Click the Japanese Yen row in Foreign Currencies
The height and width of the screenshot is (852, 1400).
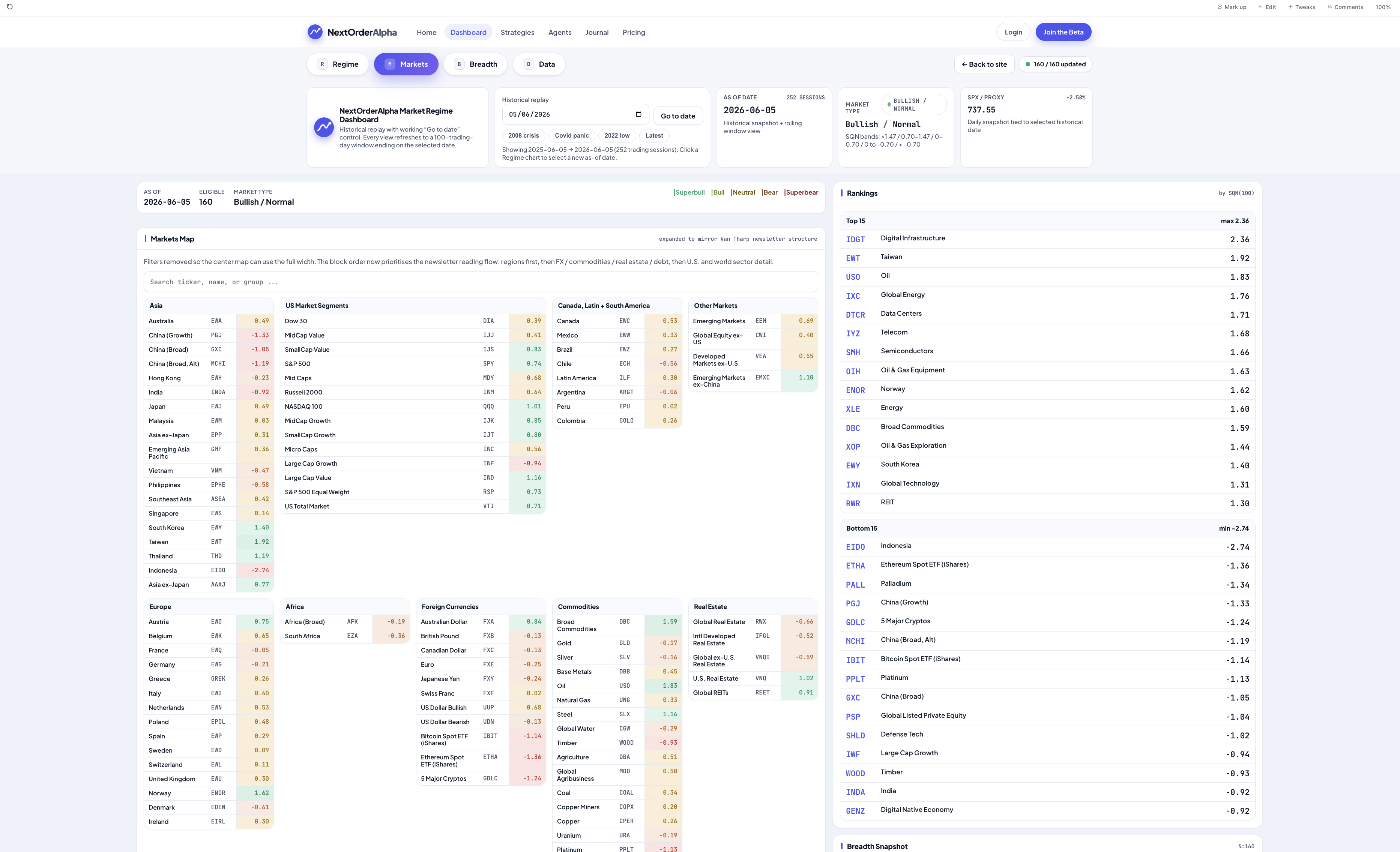pyautogui.click(x=481, y=679)
